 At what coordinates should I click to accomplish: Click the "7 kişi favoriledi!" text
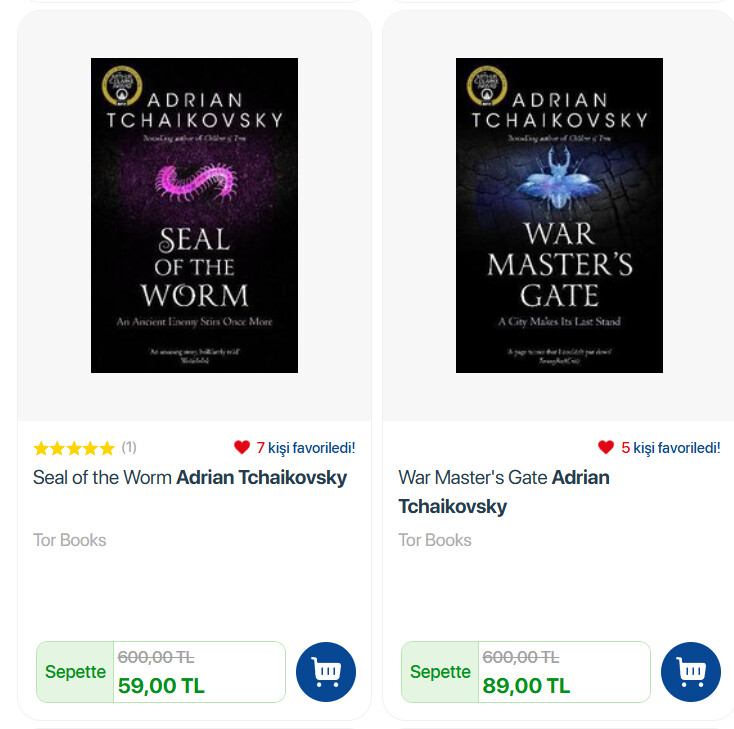[x=306, y=447]
